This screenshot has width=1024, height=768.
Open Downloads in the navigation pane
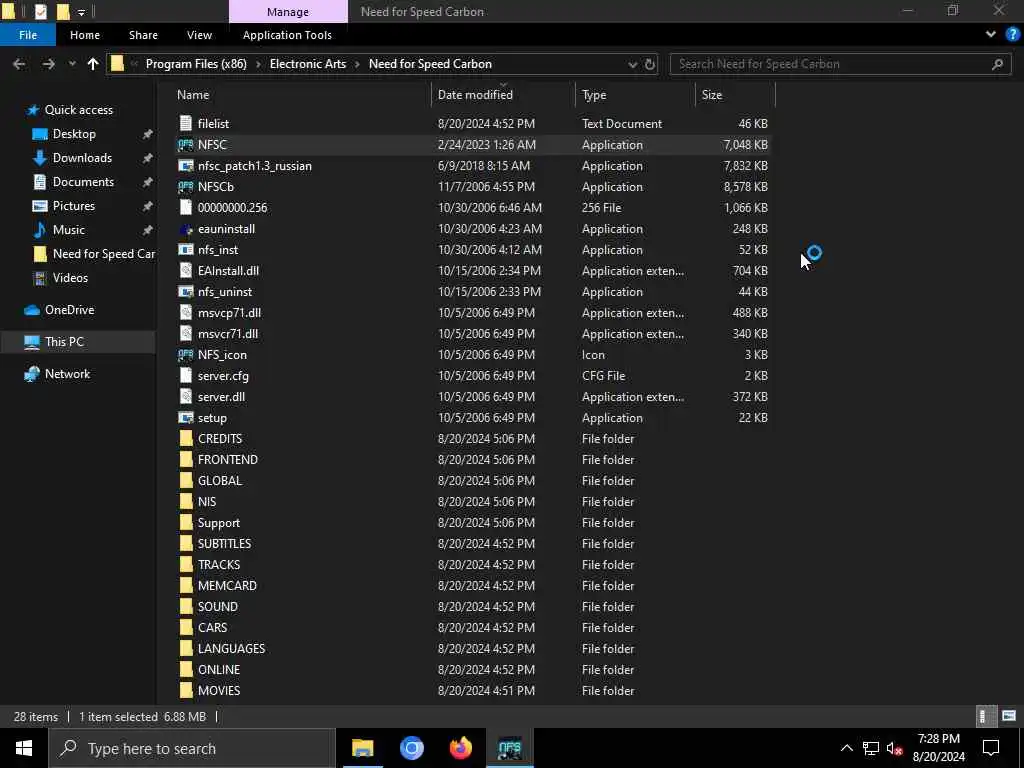click(82, 158)
